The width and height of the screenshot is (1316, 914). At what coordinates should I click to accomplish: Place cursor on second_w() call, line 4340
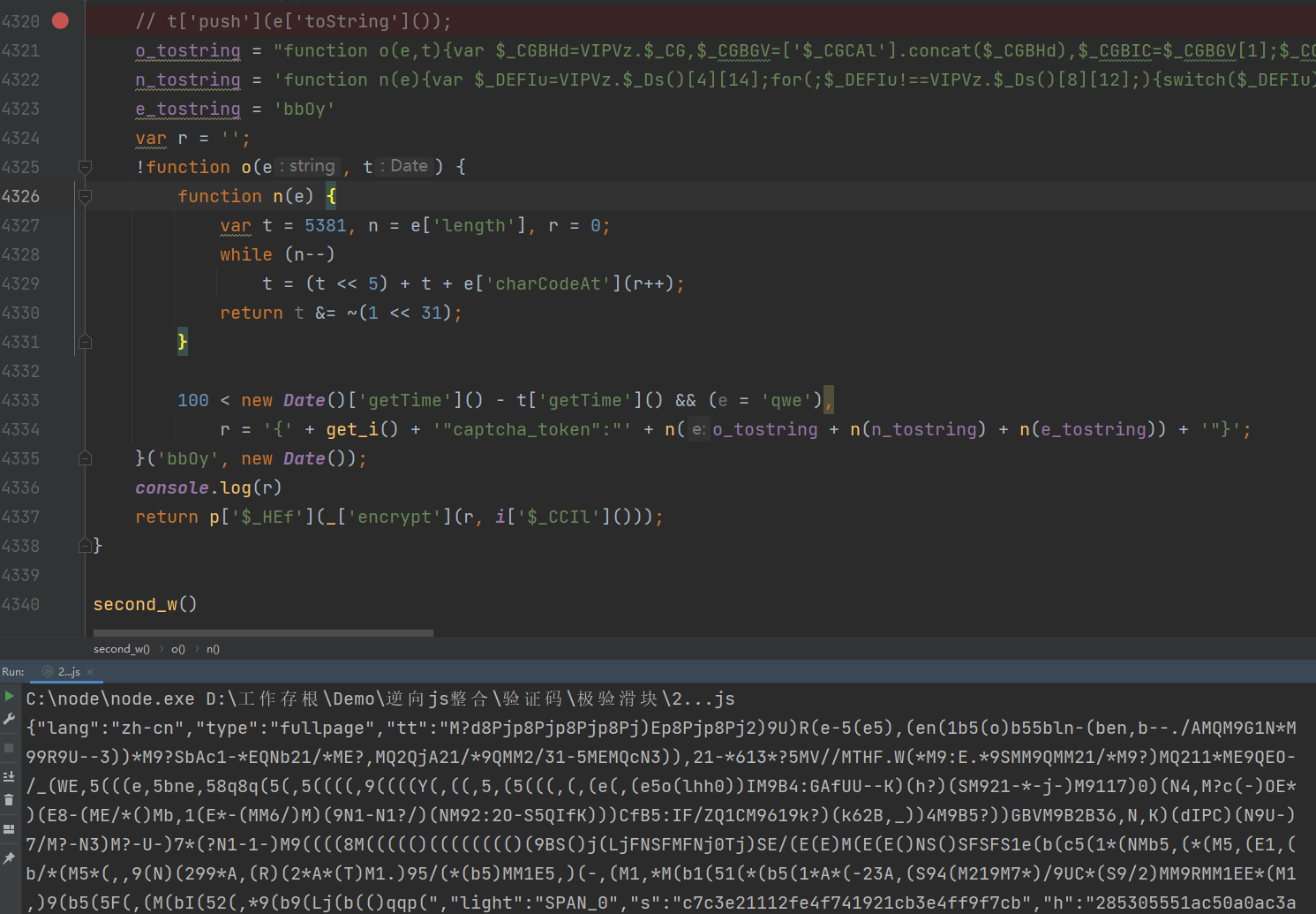tap(146, 604)
